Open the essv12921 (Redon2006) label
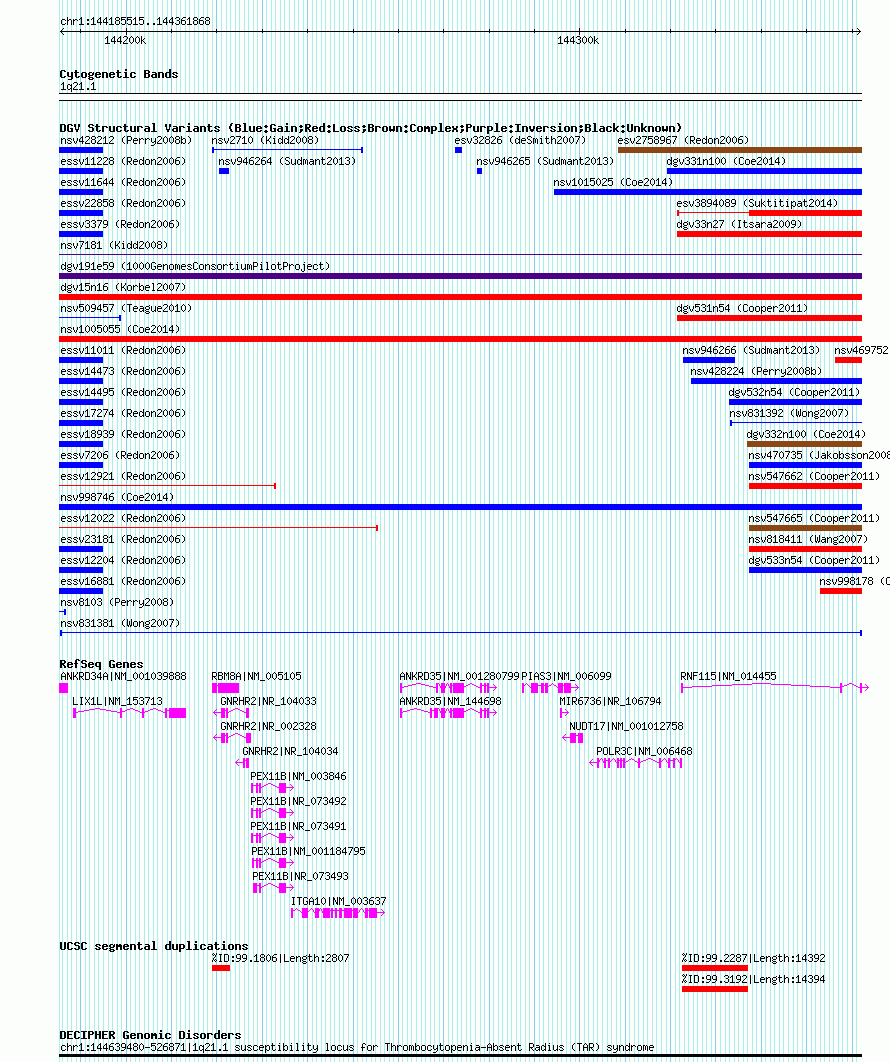Image resolution: width=890 pixels, height=1062 pixels. pos(123,476)
